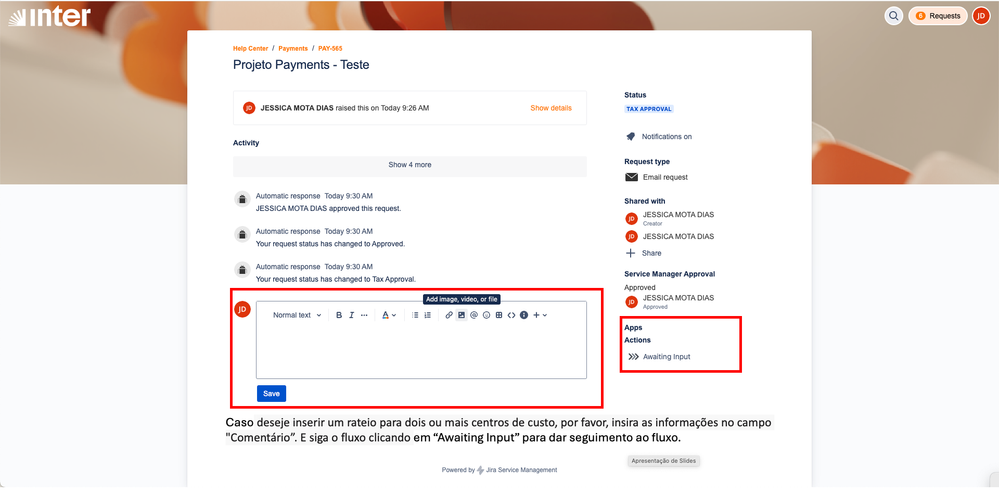Insert a numbered list
This screenshot has width=999, height=490.
[428, 315]
